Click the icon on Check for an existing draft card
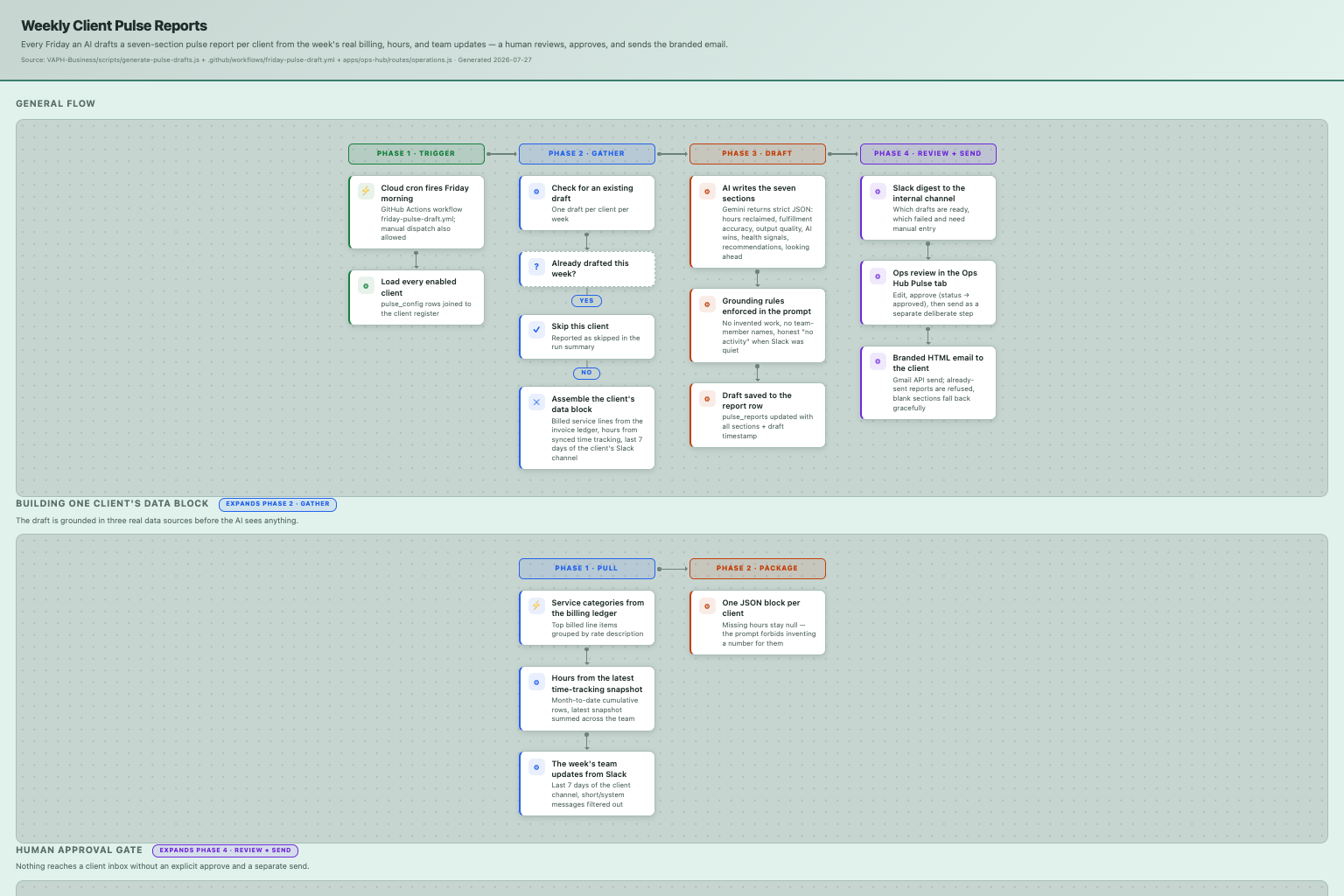The height and width of the screenshot is (896, 1344). 536,191
